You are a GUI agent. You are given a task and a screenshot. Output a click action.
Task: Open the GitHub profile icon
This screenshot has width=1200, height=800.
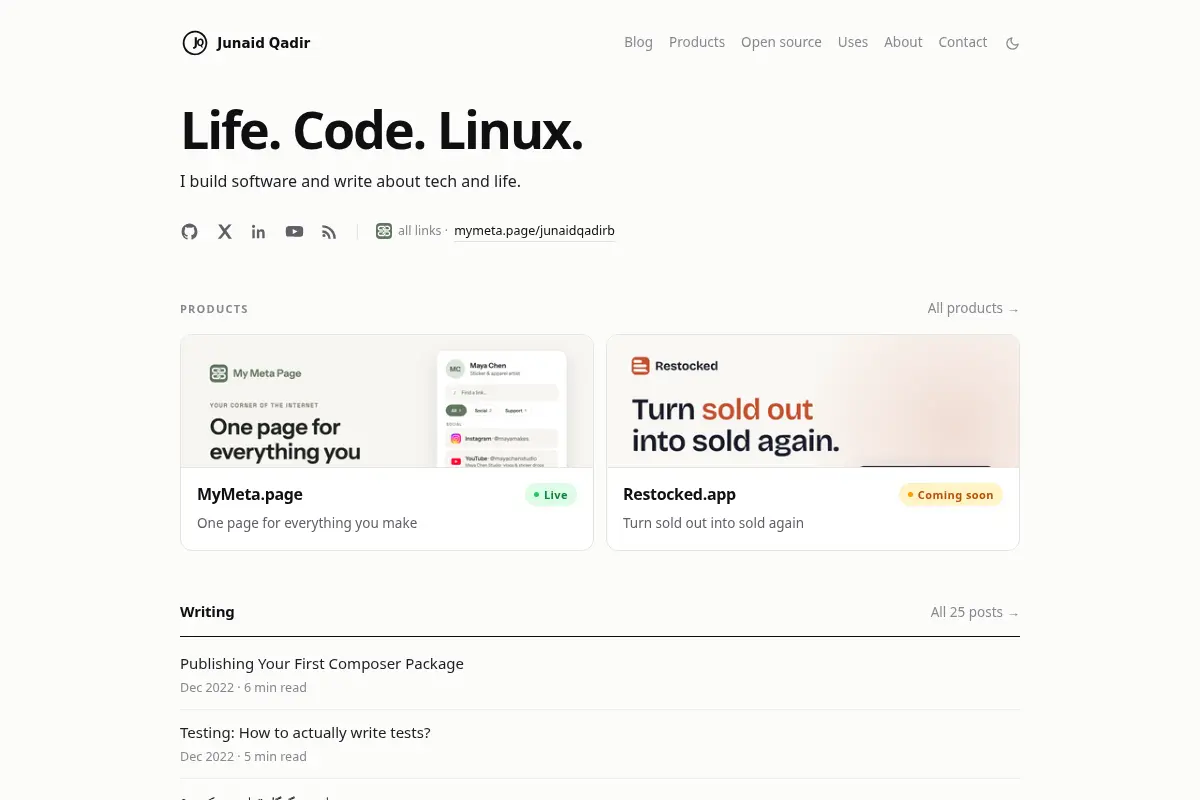point(189,231)
